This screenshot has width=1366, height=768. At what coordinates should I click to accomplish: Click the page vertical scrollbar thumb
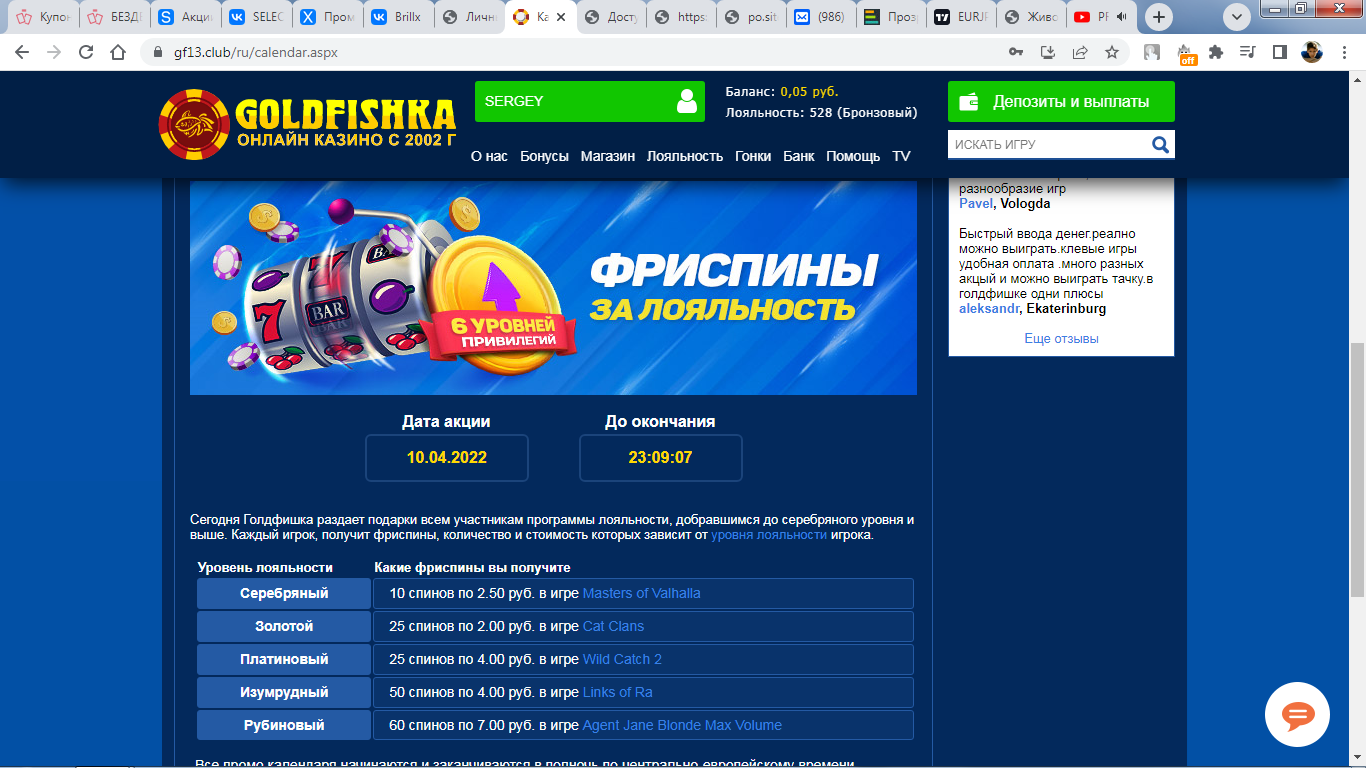1357,469
